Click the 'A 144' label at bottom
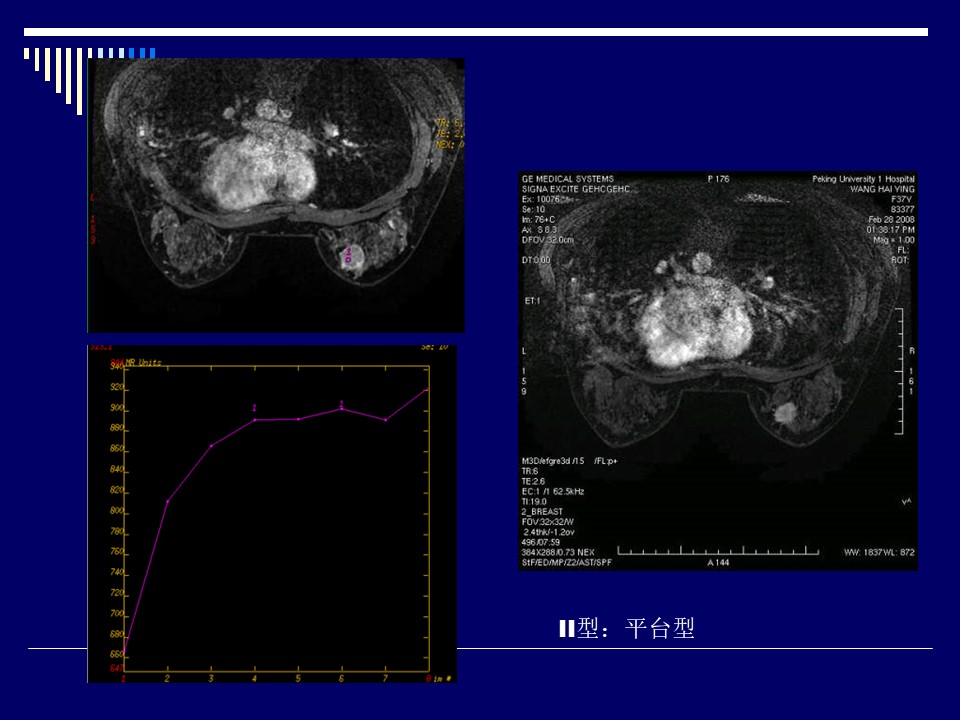The image size is (960, 720). click(718, 562)
